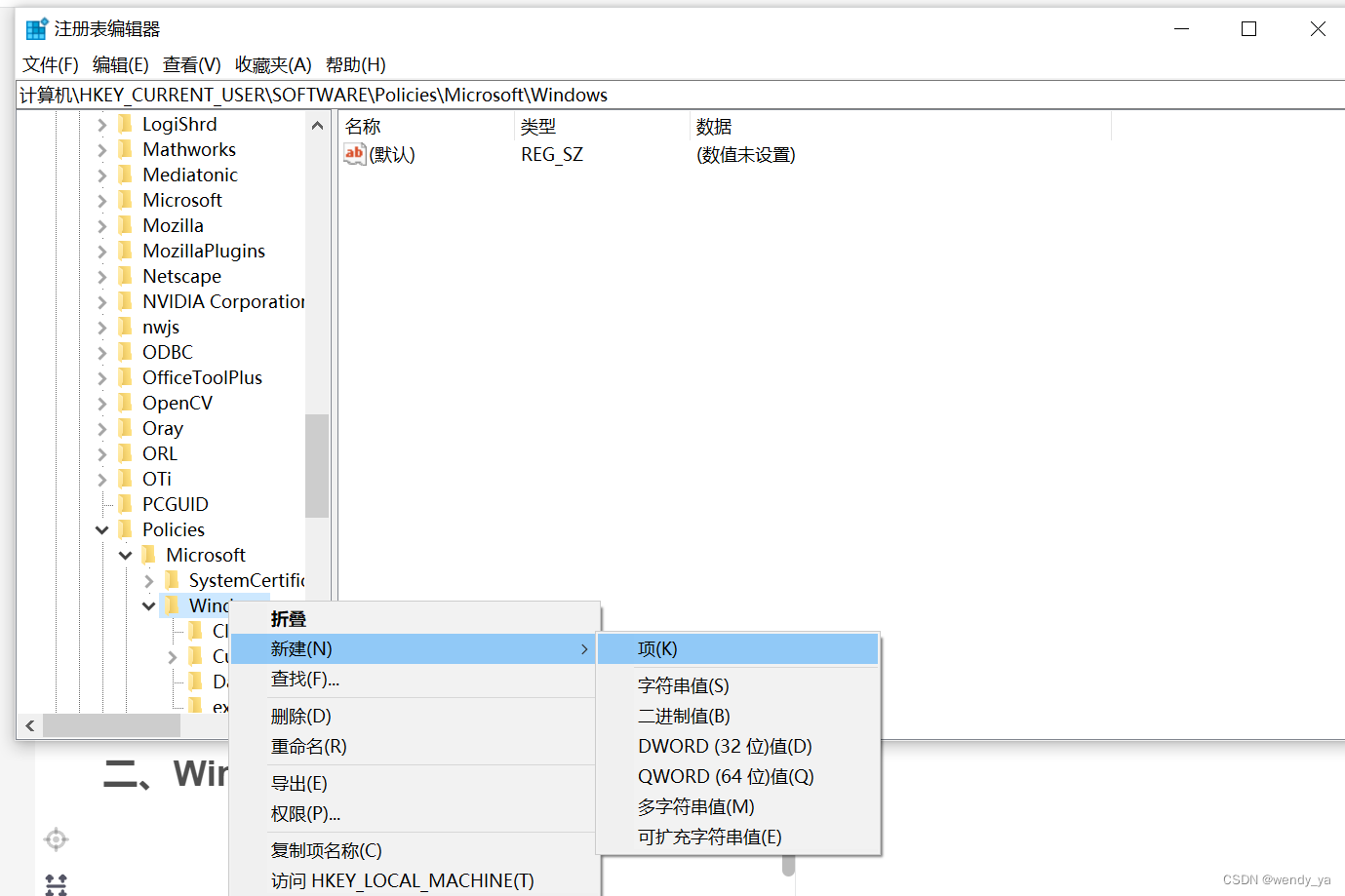Open the 编辑(E) menu

click(121, 64)
